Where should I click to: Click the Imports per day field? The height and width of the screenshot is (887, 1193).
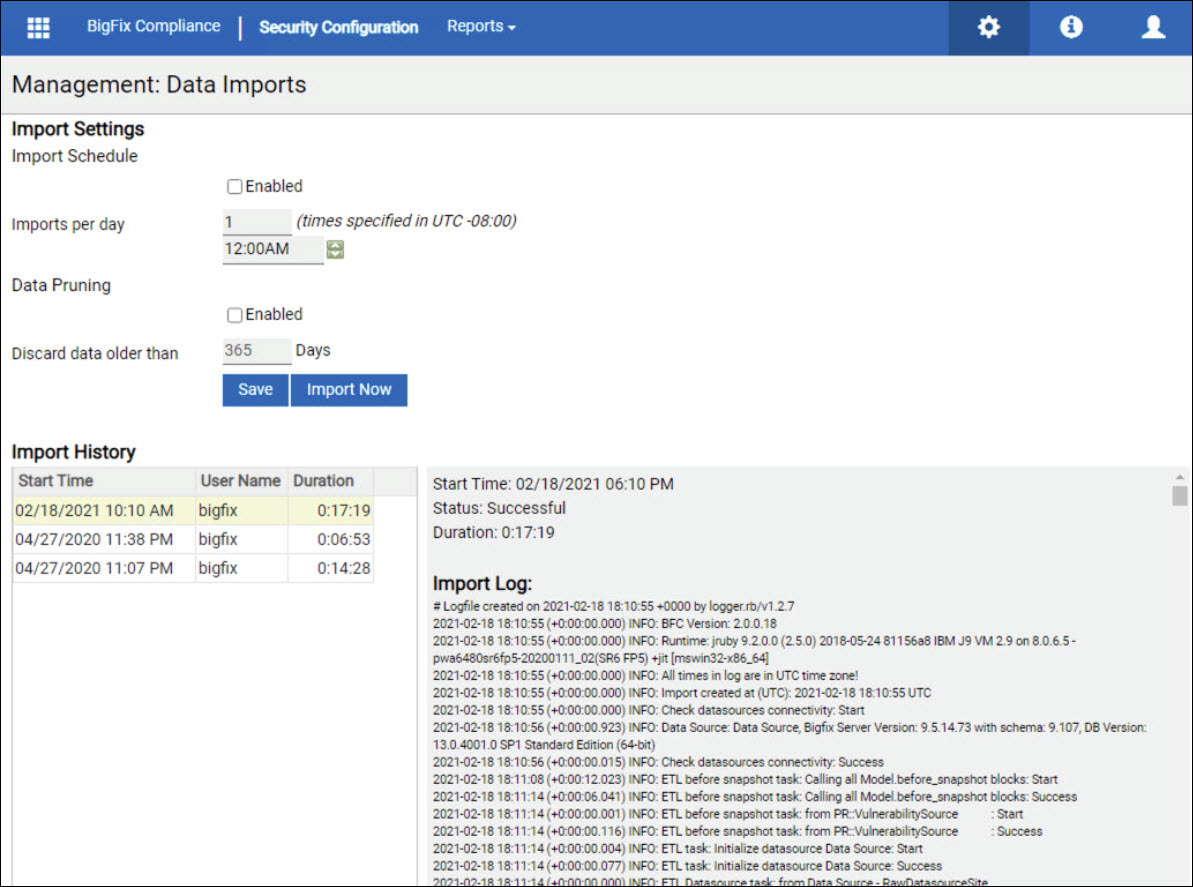(256, 222)
